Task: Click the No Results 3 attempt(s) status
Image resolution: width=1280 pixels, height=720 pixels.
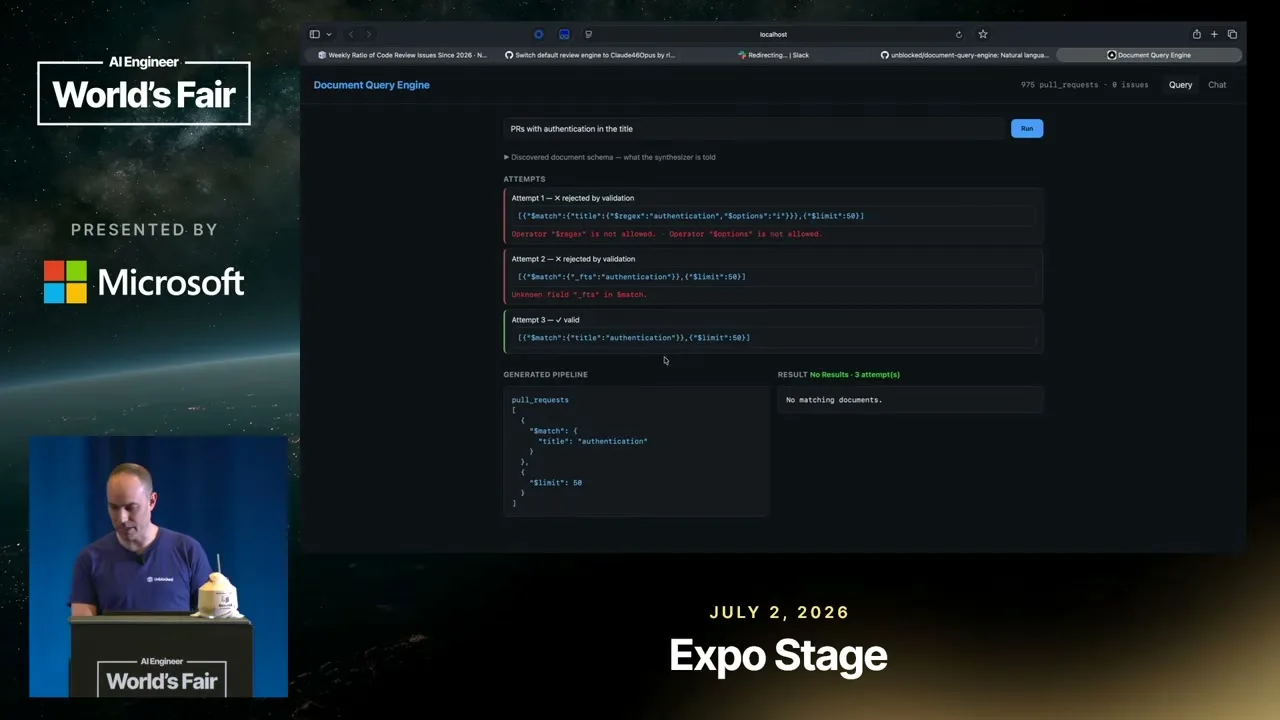Action: (x=855, y=374)
